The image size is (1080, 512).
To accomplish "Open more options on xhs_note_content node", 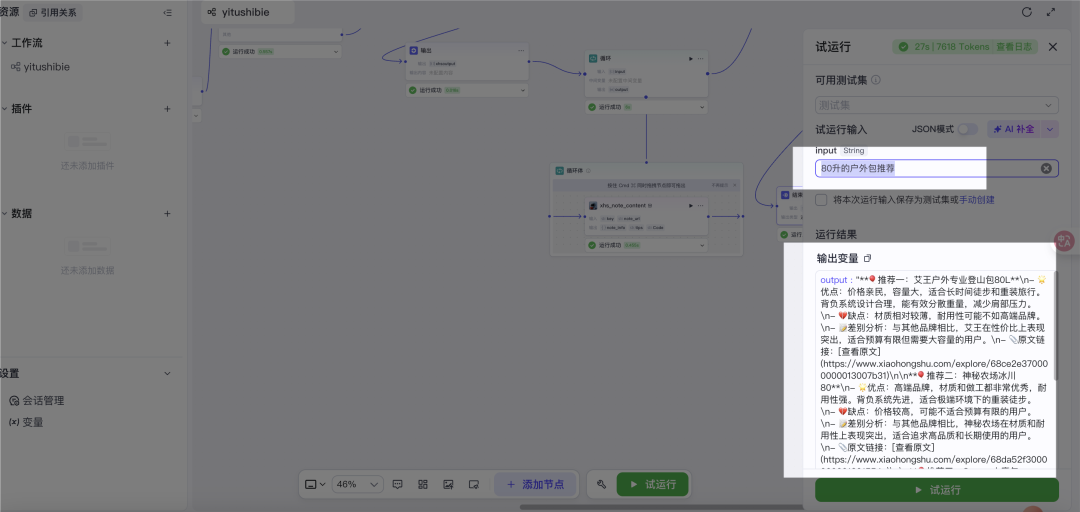I will (700, 205).
